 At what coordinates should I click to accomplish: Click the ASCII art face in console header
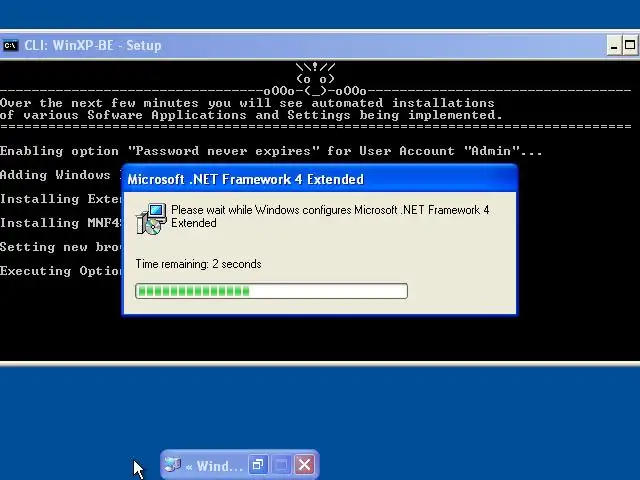[315, 79]
